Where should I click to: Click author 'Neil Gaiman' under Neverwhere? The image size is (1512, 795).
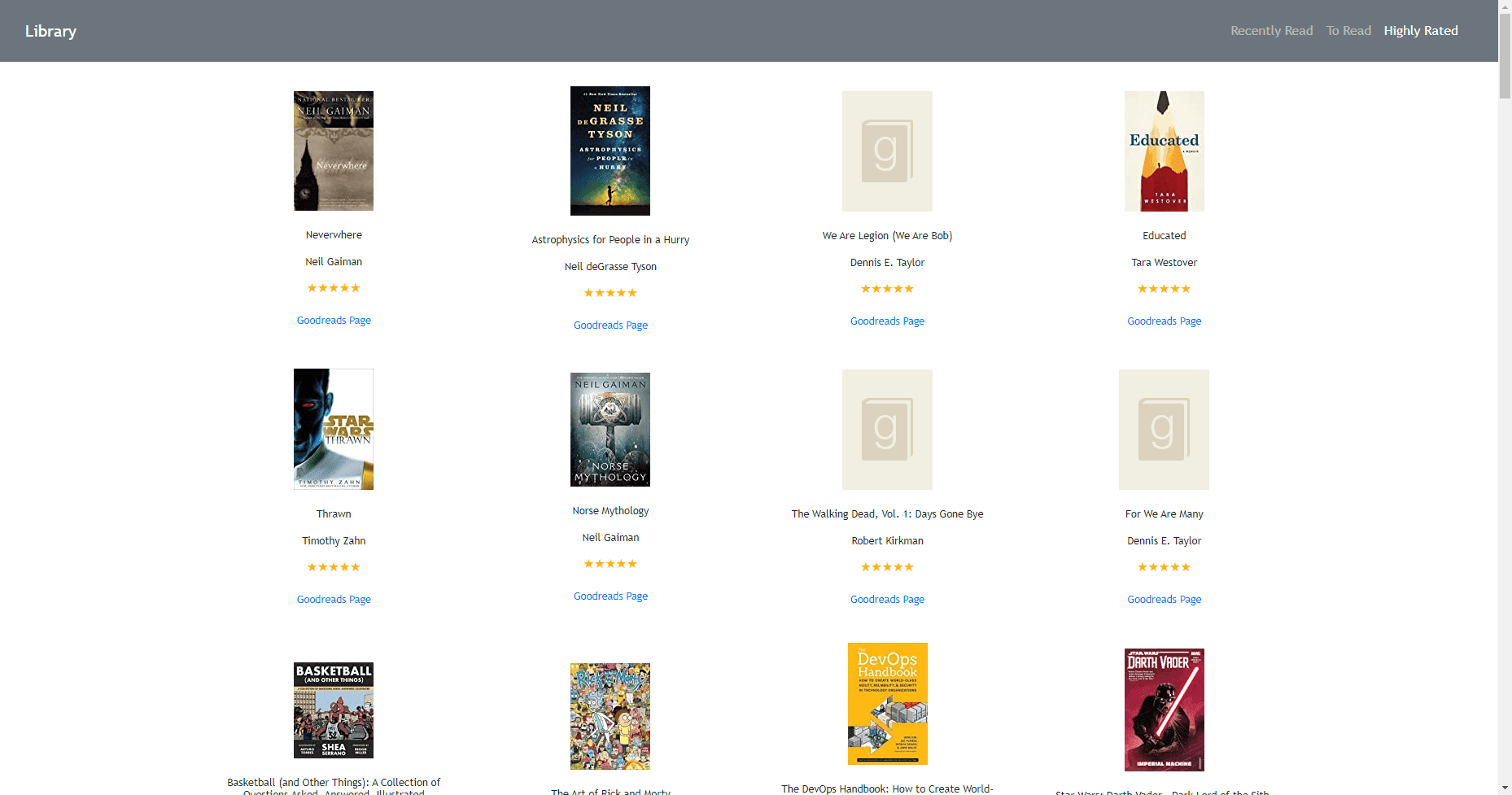point(334,262)
